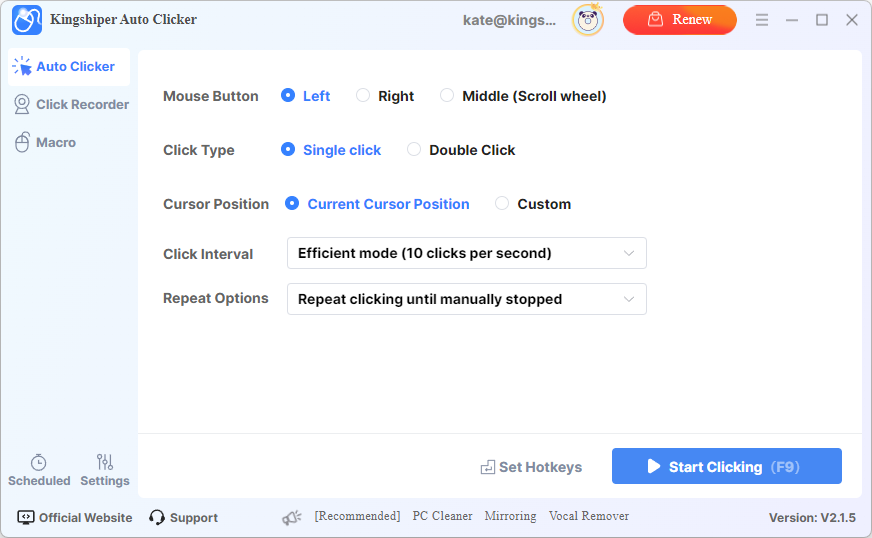Click the Kingshiper app logo icon
872x538 pixels.
(27, 20)
